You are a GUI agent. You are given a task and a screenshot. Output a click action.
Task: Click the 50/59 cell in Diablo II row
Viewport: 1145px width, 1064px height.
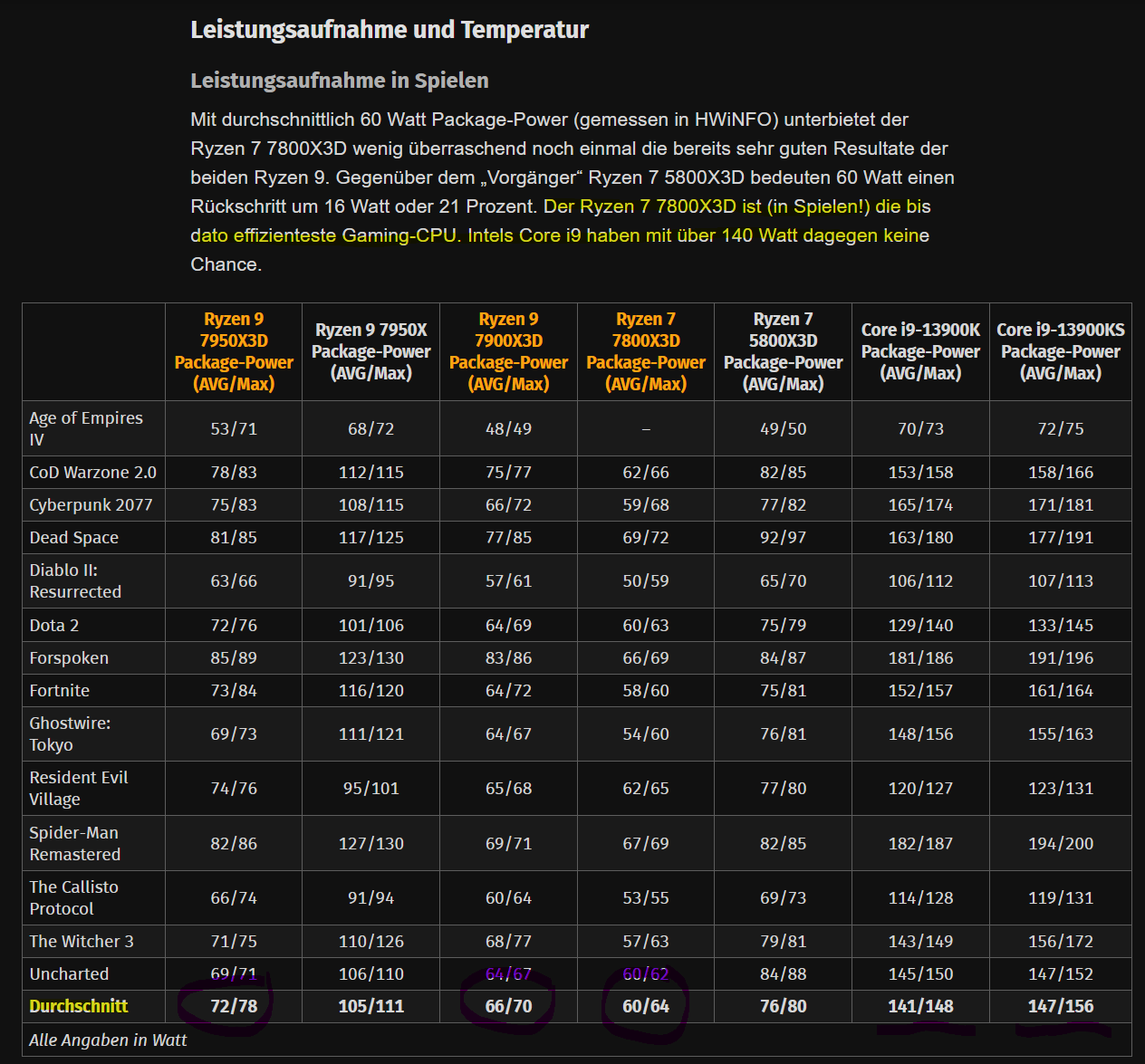[646, 580]
